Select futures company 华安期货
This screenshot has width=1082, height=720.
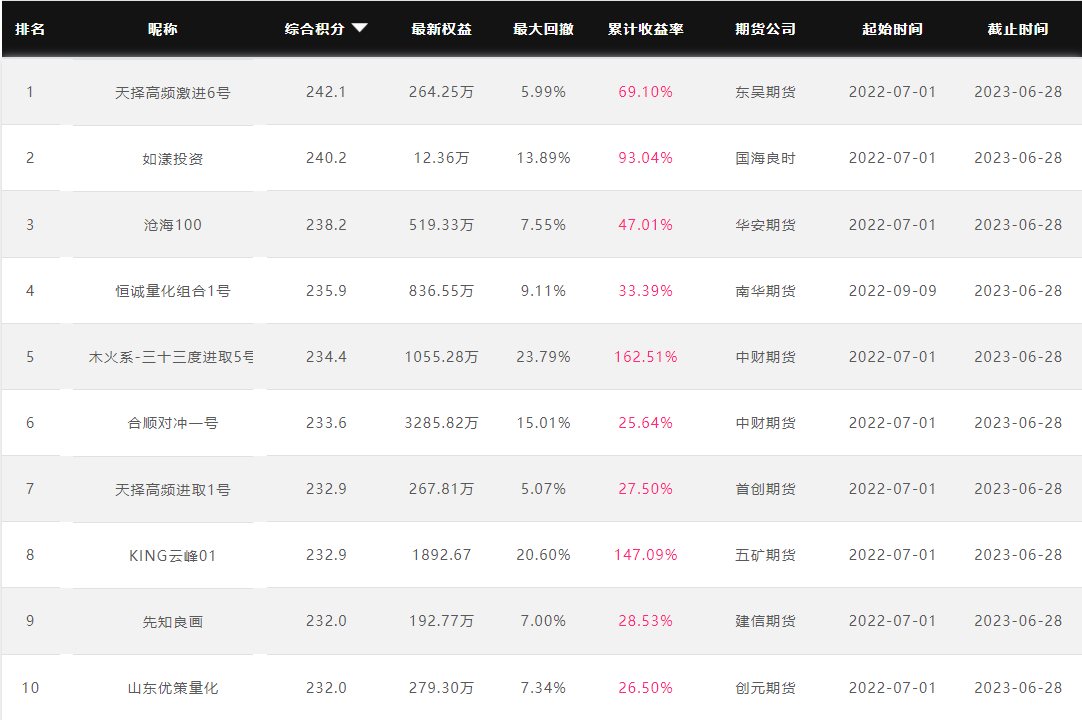coord(765,224)
